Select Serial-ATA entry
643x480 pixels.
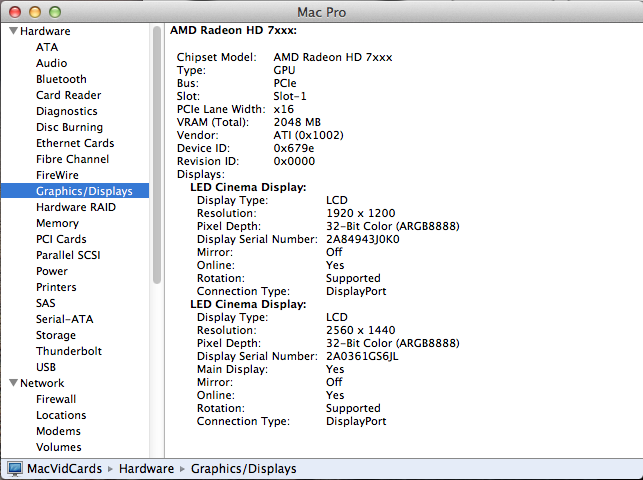pyautogui.click(x=64, y=319)
